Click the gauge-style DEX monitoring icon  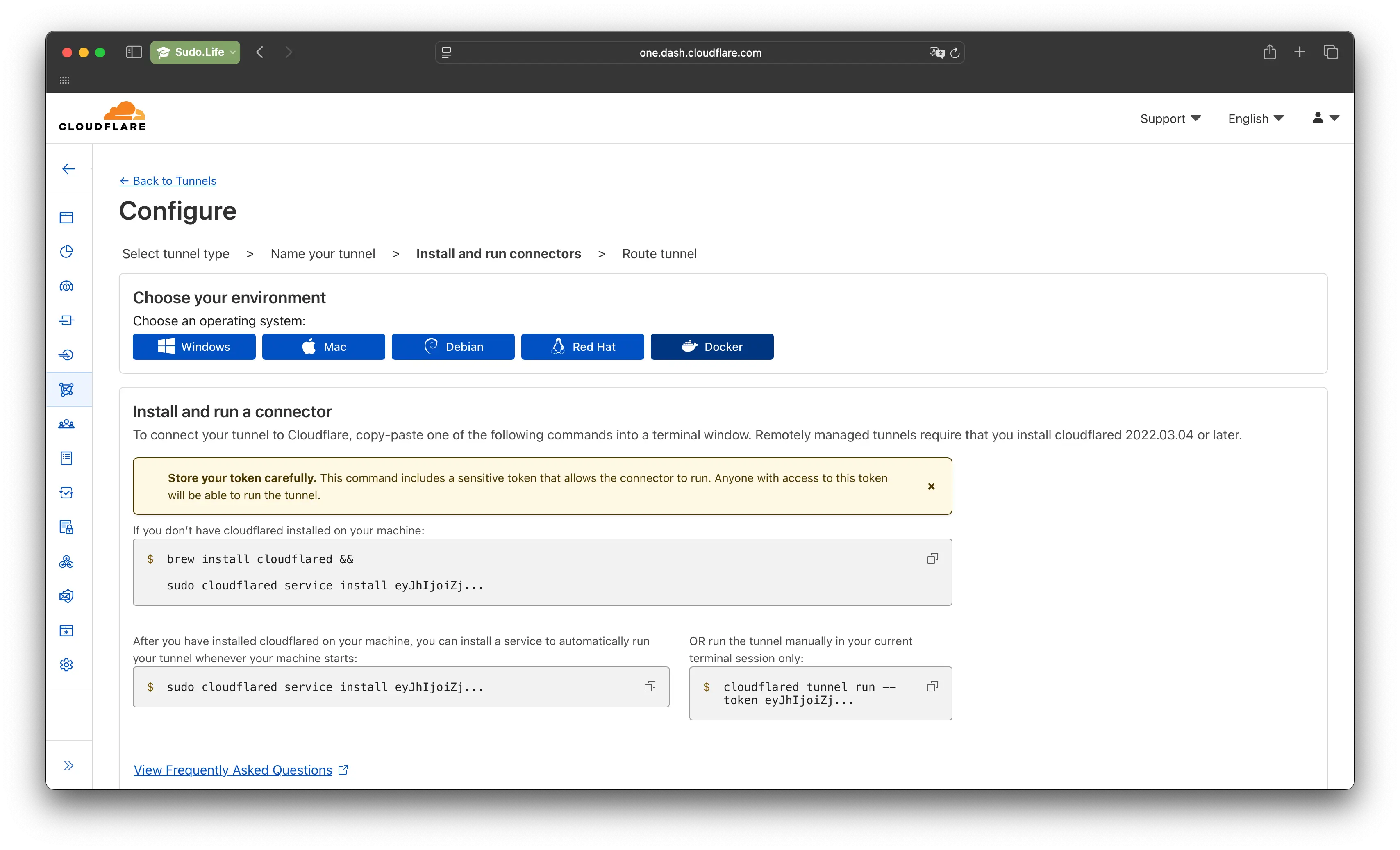[x=66, y=286]
